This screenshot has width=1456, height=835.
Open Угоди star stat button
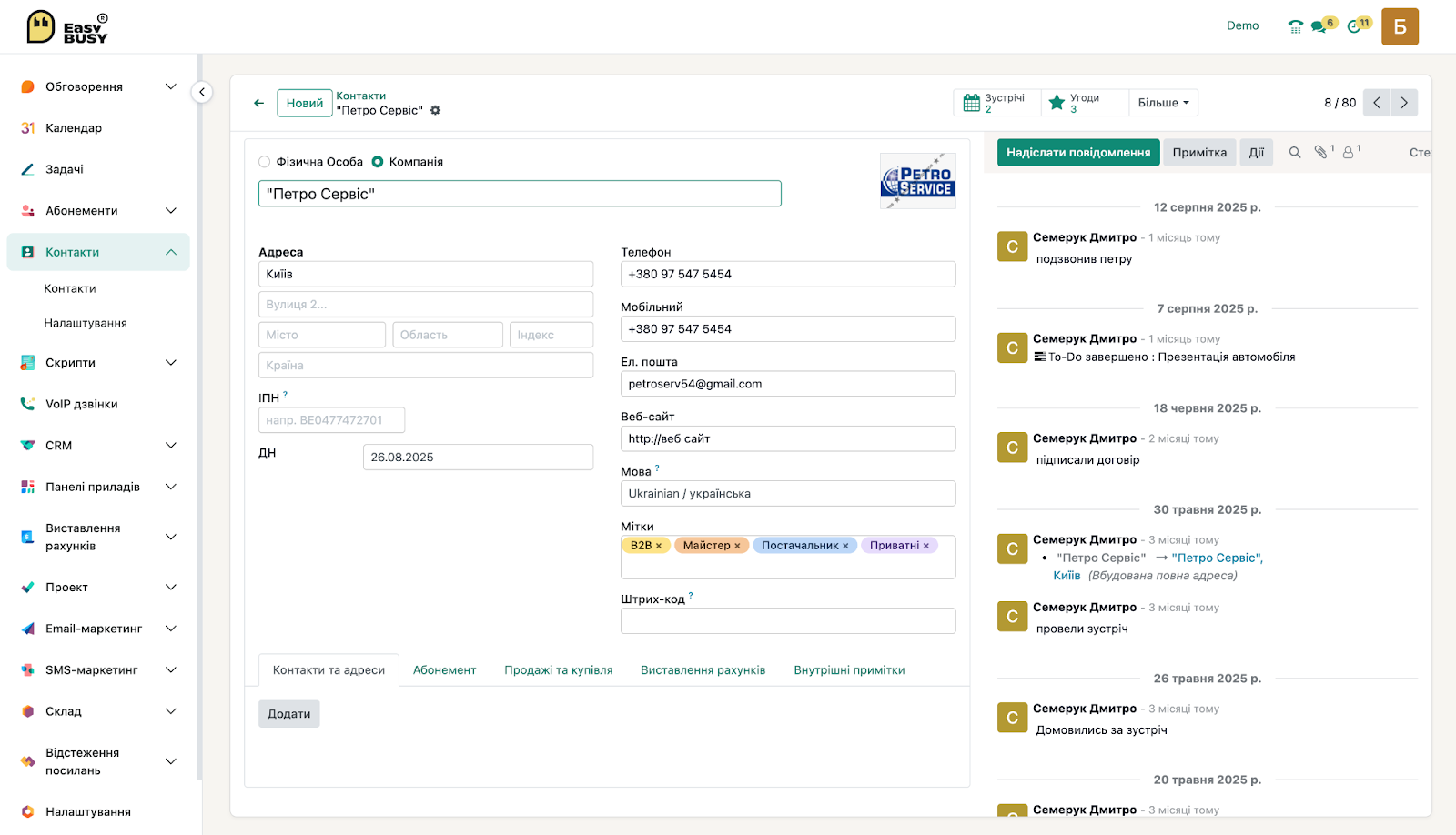pos(1085,103)
